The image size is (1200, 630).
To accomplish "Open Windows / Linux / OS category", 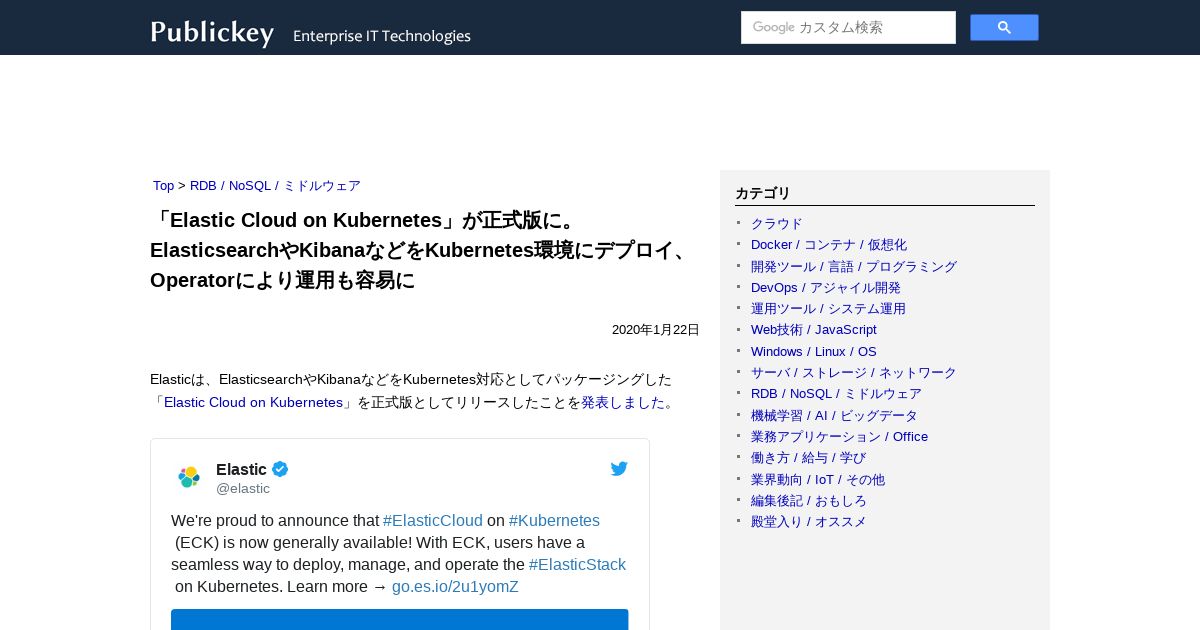I will [814, 352].
